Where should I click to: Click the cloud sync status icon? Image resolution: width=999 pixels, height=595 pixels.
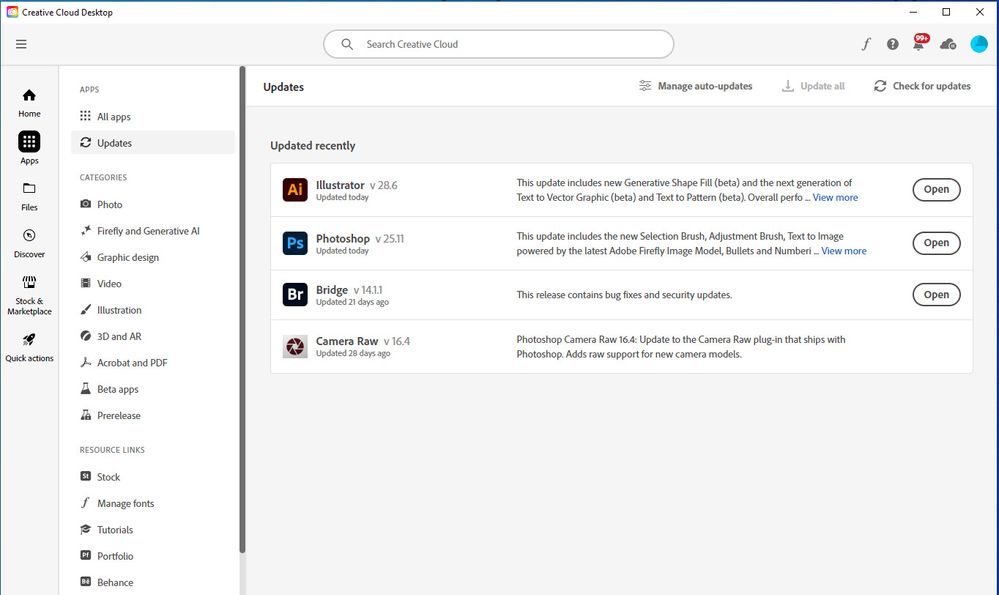point(948,44)
